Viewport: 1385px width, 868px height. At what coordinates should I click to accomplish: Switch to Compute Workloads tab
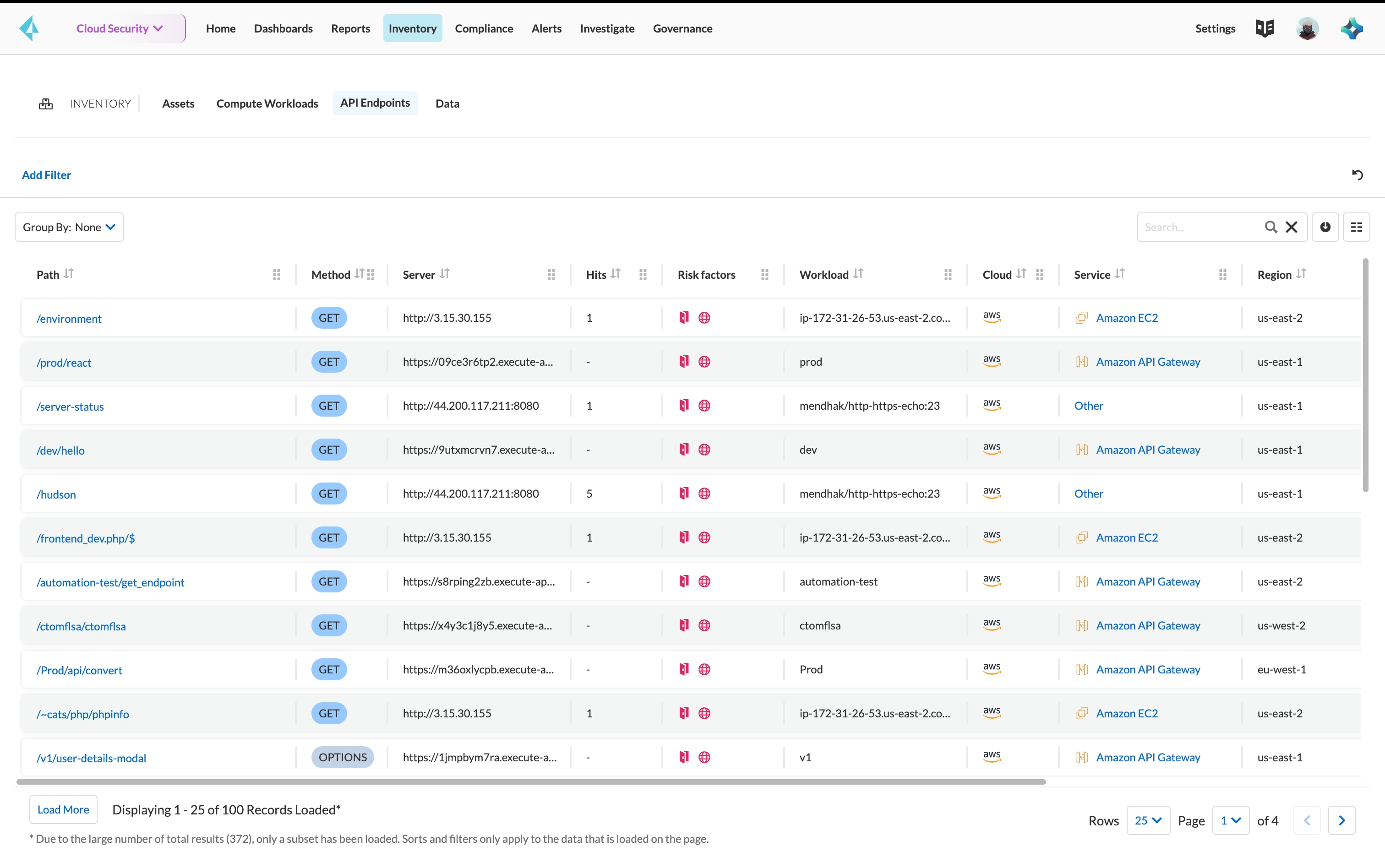coord(267,103)
